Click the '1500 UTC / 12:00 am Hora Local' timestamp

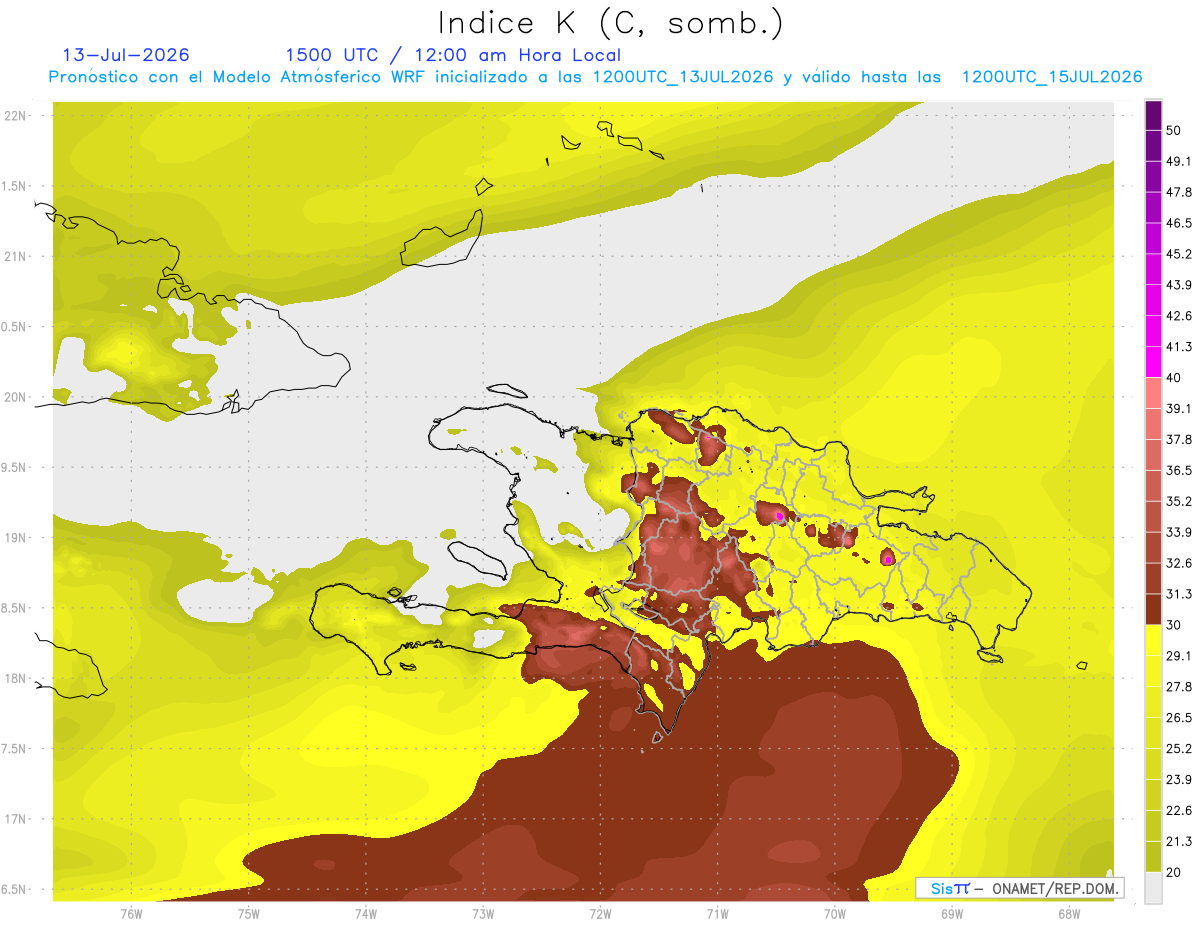(453, 55)
